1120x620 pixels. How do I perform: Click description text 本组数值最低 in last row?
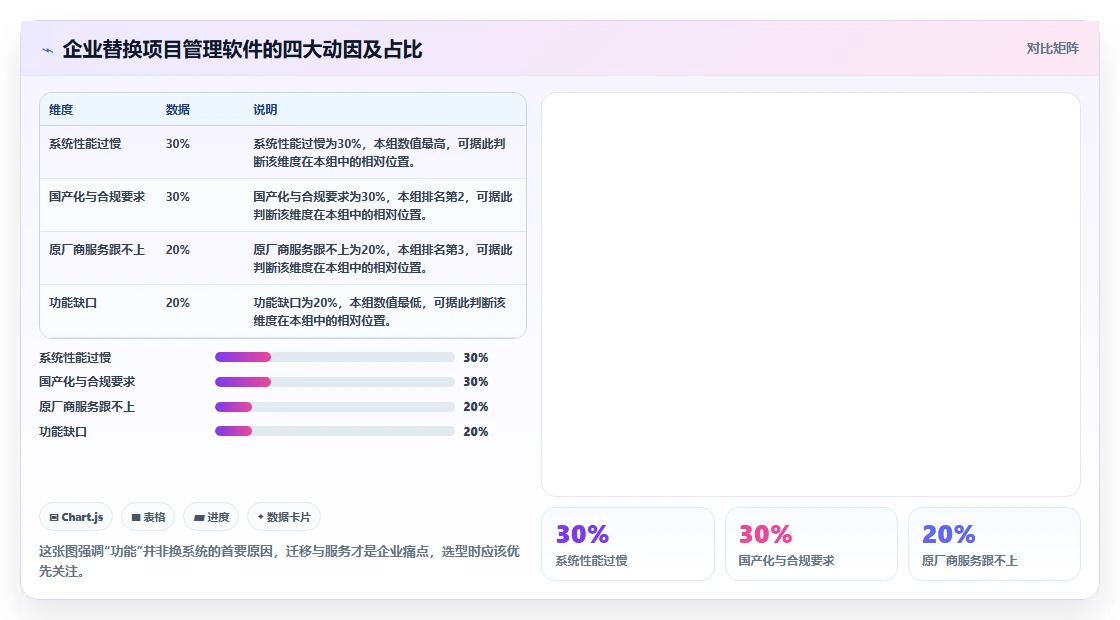[385, 303]
